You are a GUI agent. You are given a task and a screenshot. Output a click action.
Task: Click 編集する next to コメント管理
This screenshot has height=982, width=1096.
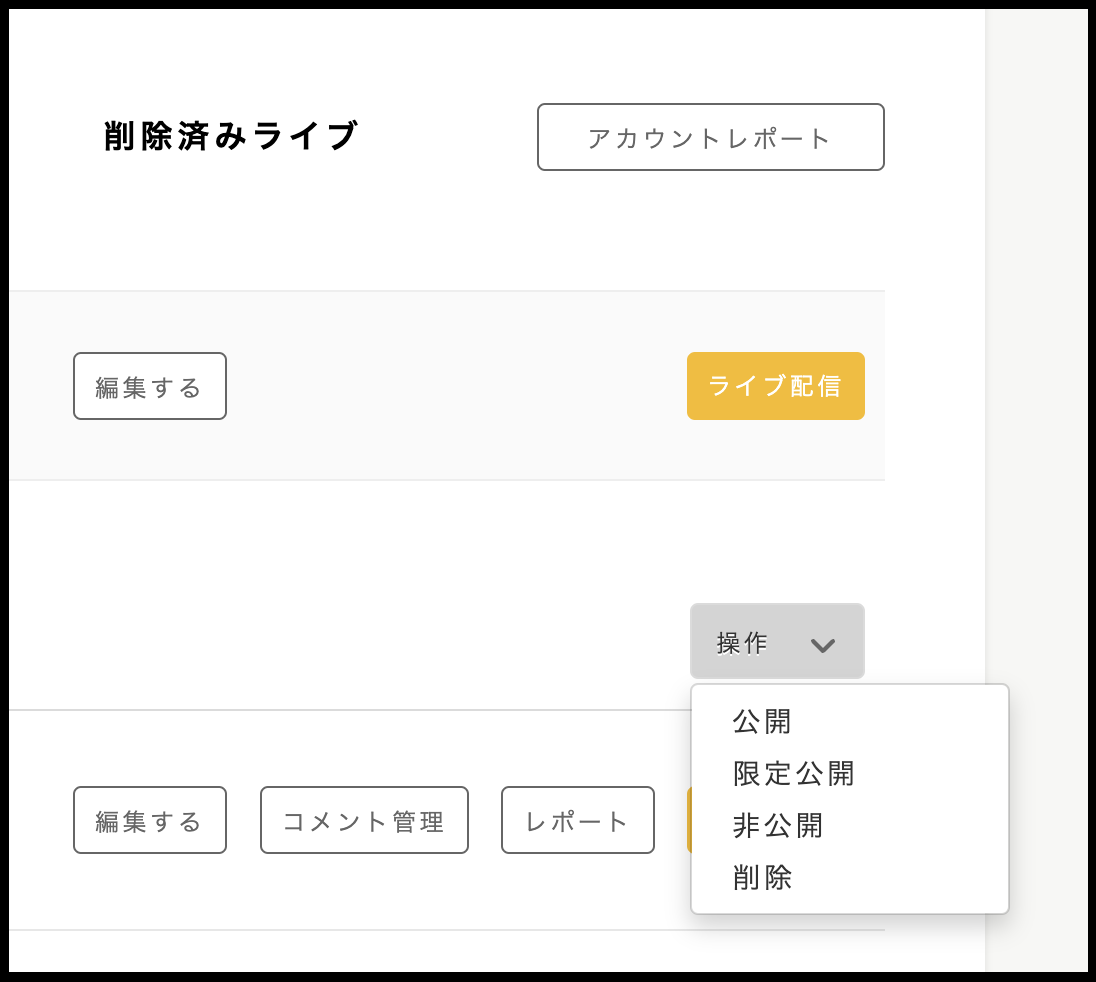click(149, 820)
